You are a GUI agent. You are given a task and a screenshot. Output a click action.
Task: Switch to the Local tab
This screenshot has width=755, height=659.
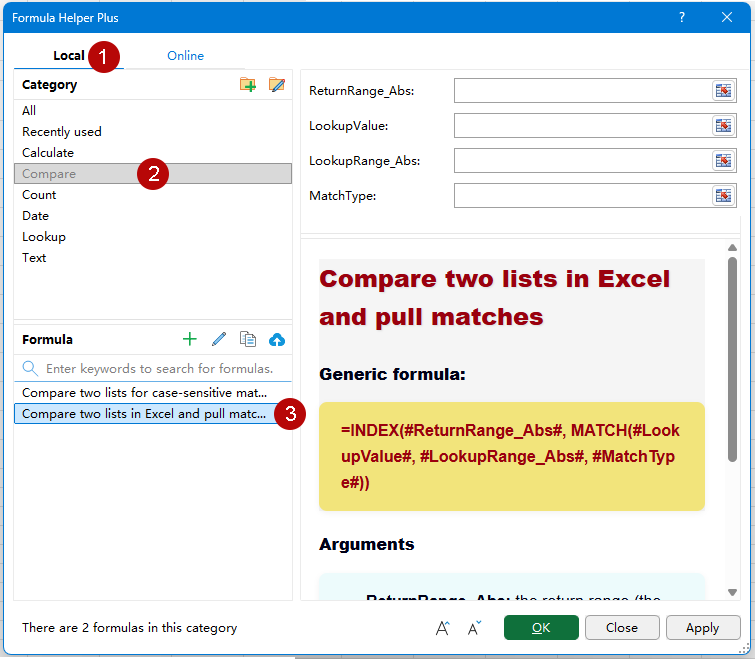(69, 55)
